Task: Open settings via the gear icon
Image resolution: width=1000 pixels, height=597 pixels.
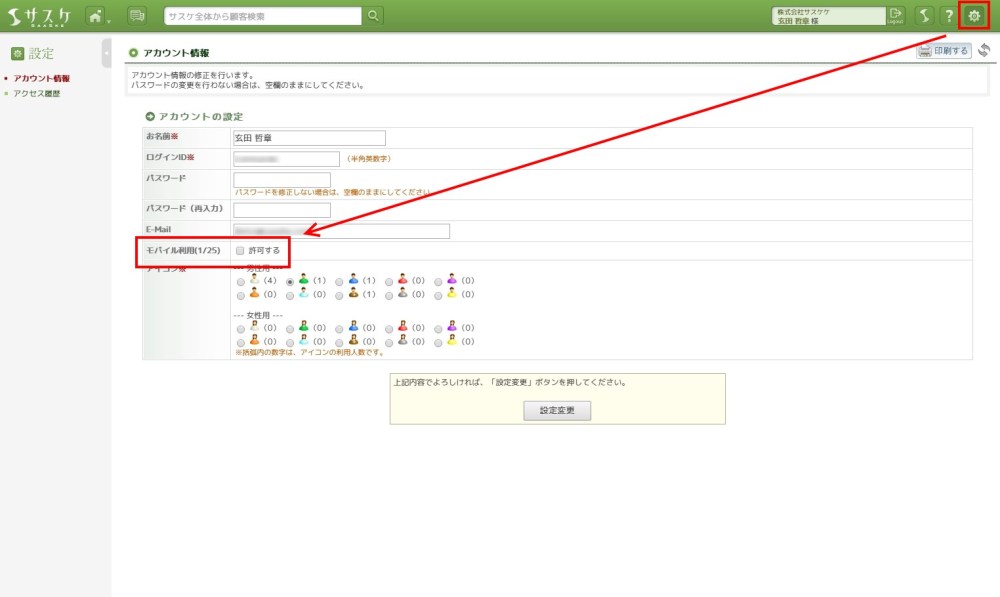Action: tap(973, 16)
